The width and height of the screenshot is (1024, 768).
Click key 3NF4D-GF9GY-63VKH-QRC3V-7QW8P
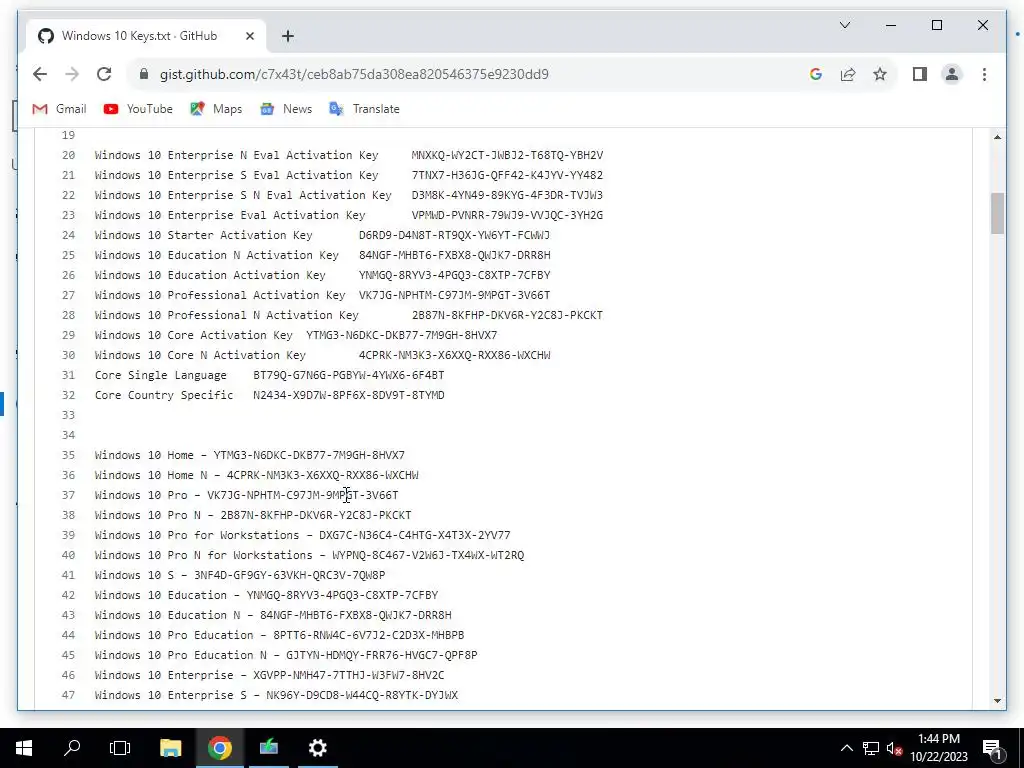point(289,575)
